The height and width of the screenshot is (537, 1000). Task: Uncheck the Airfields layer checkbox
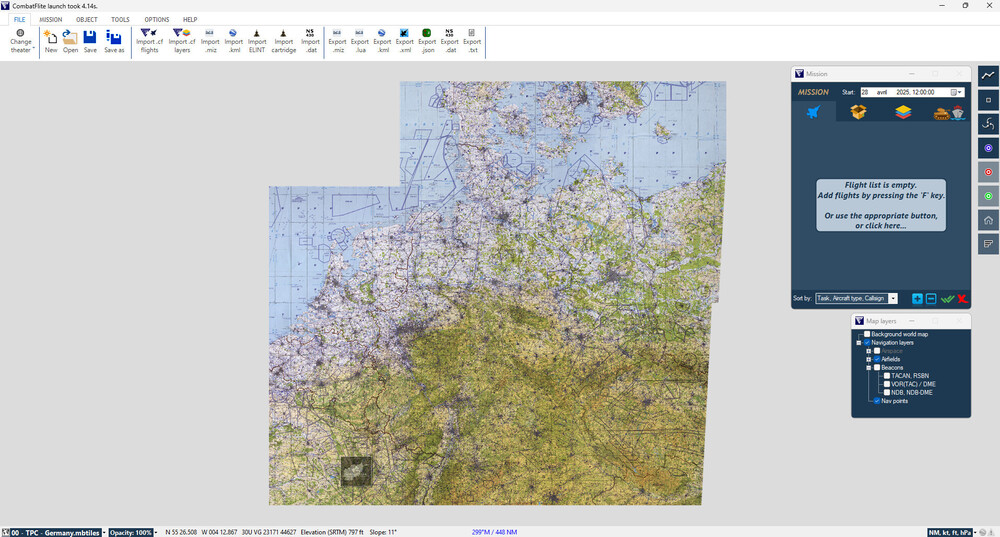click(877, 359)
